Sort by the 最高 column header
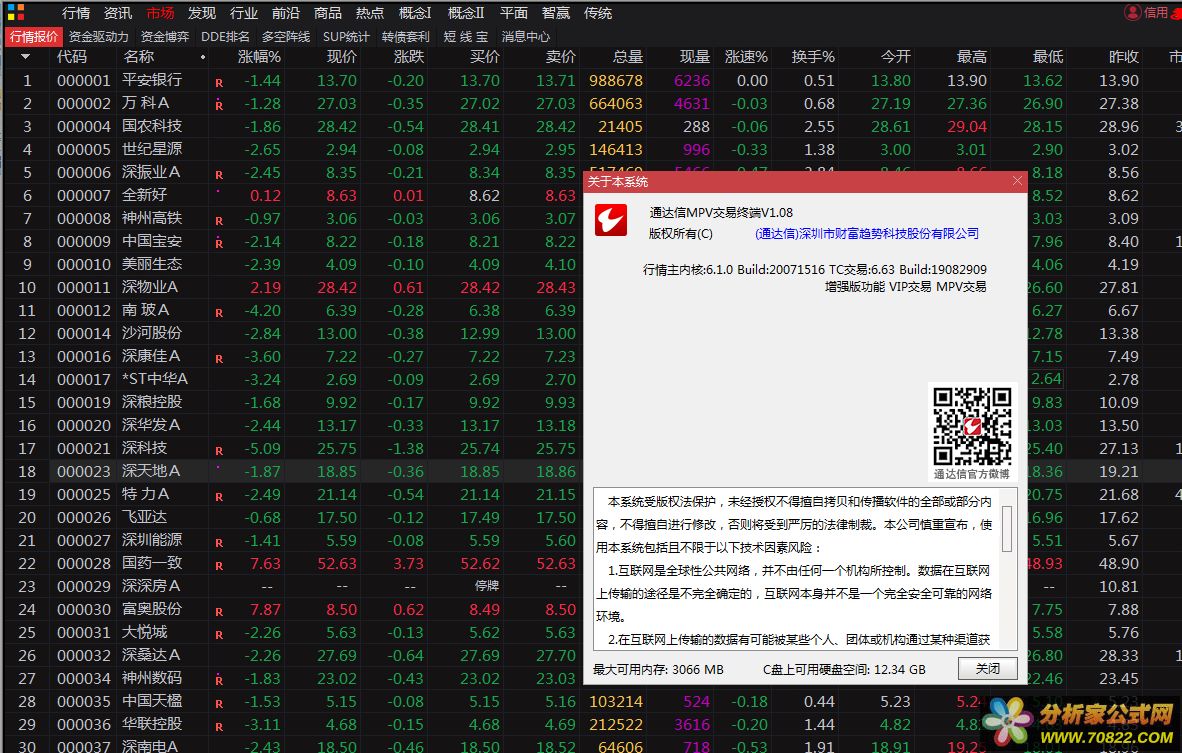1182x753 pixels. point(972,57)
